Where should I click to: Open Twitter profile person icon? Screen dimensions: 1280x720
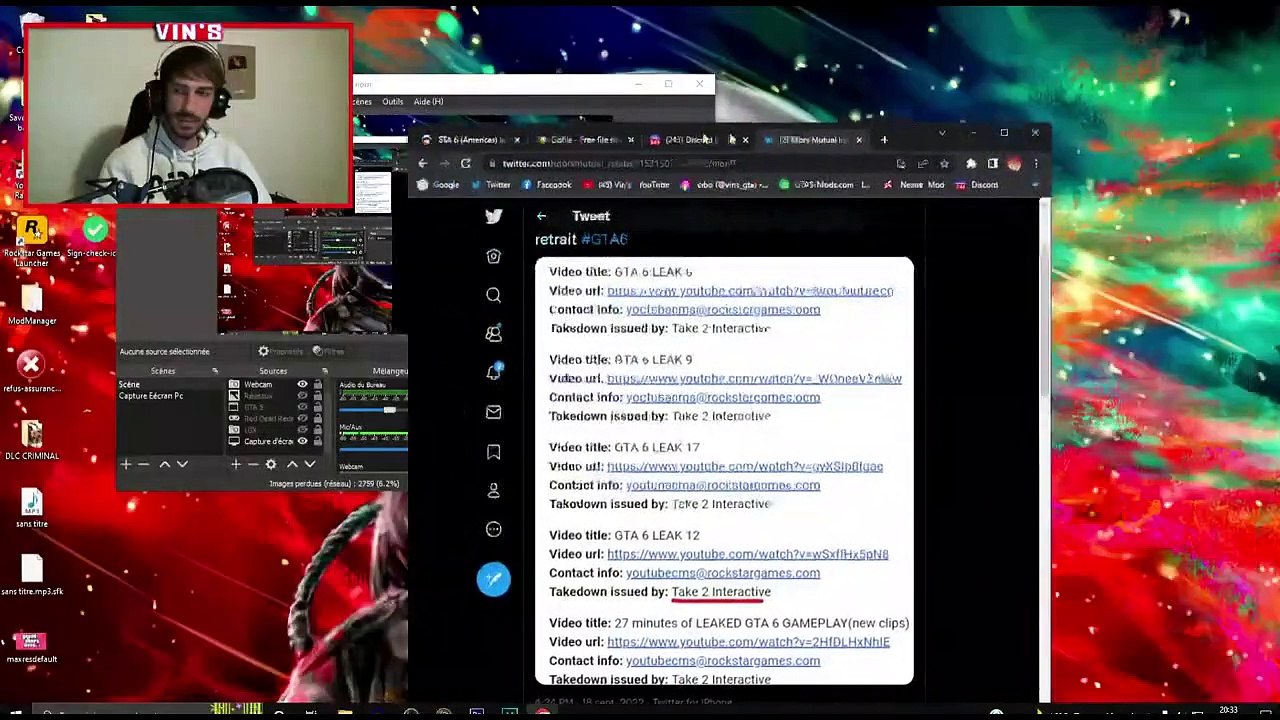pos(493,490)
